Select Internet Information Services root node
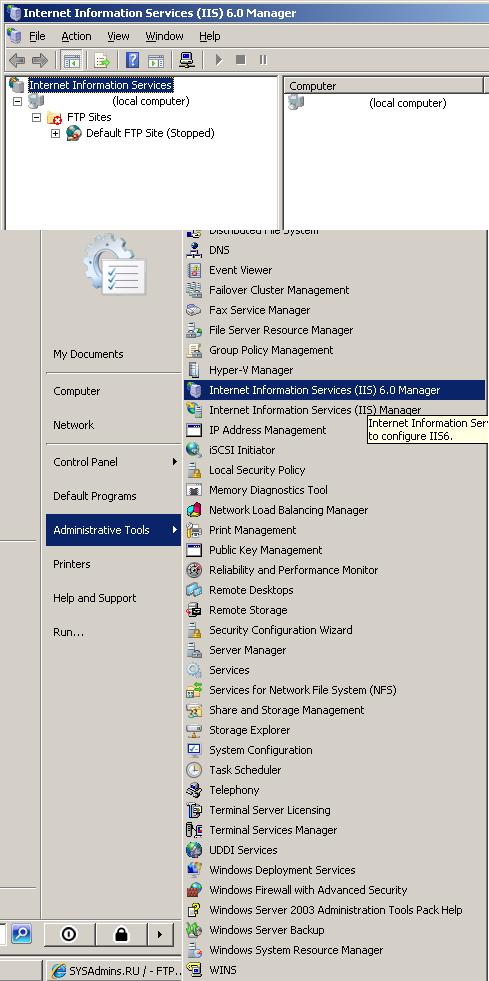Screen dimensions: 489x981 [x=100, y=85]
